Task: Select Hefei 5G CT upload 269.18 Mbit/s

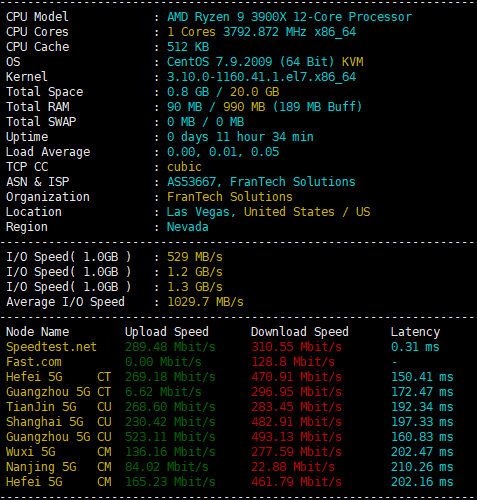Action: (170, 377)
